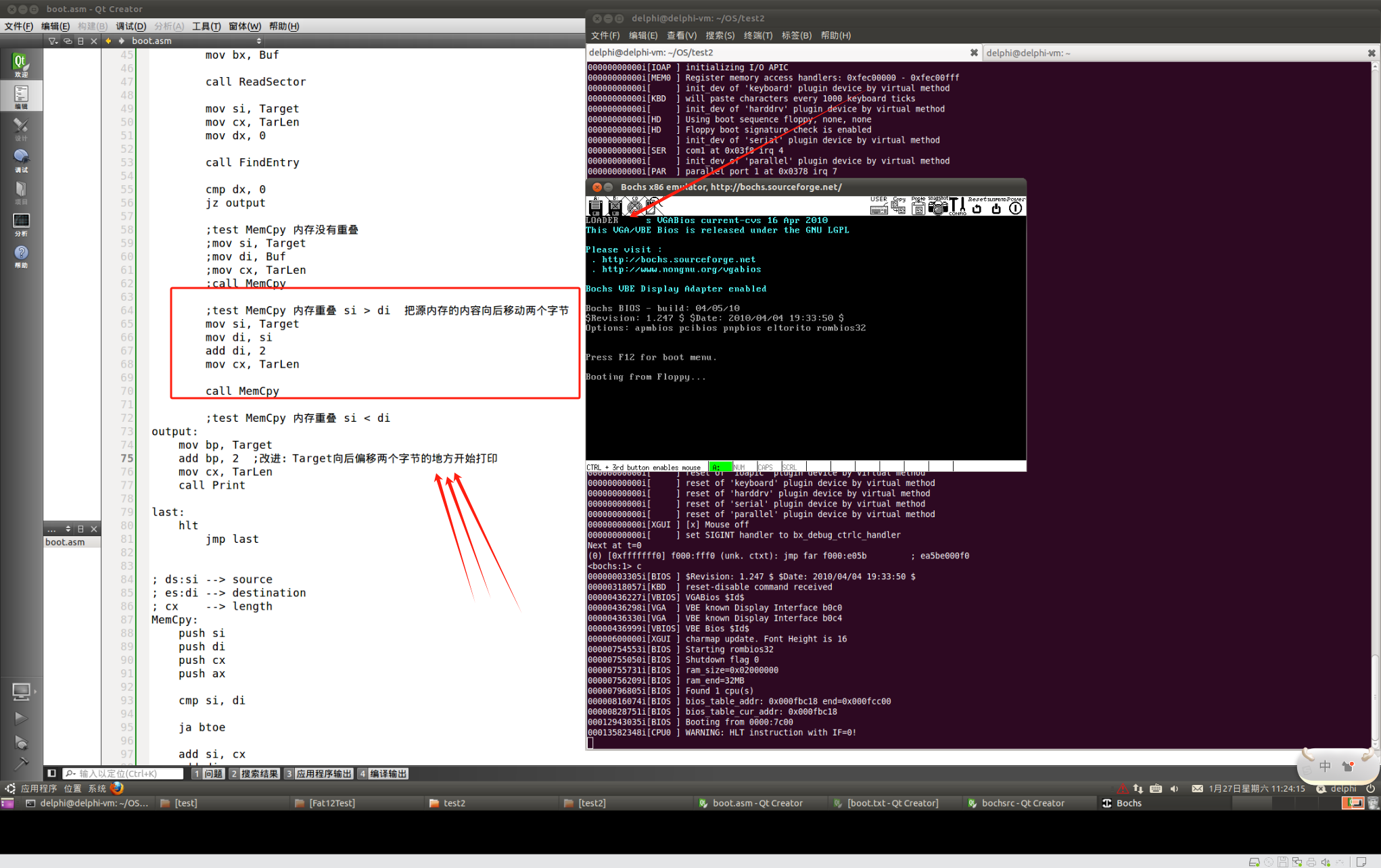
Task: Switch to the delphi@delphi-vm: ~ terminal tab
Action: point(1029,53)
